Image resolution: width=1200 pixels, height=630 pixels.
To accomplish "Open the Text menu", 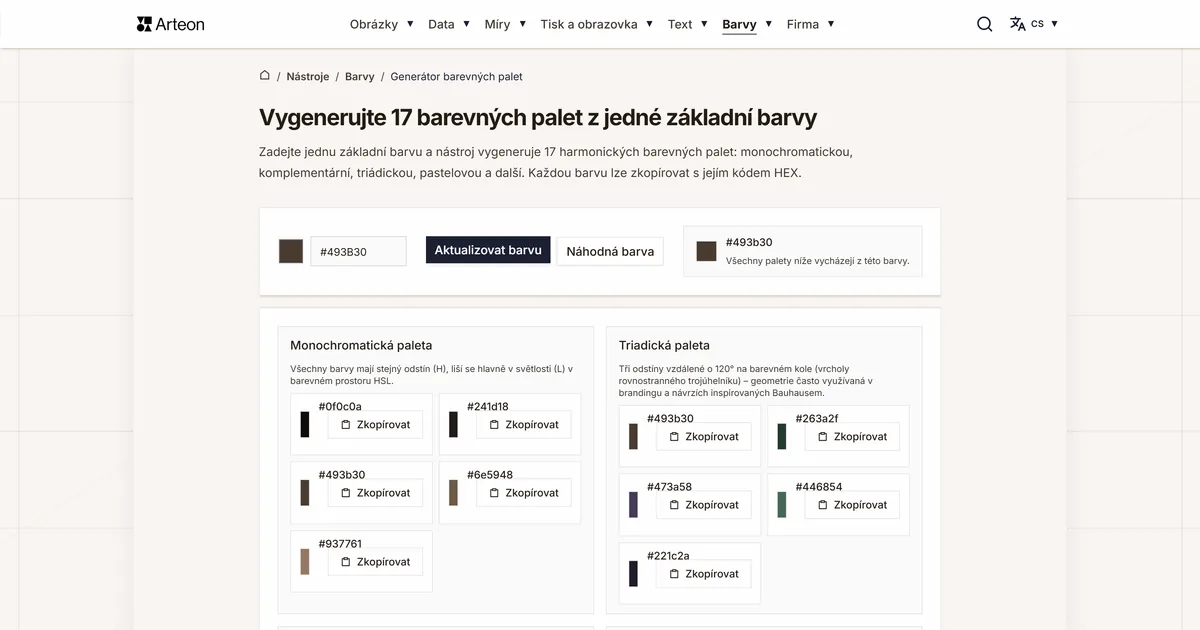I will coord(680,24).
